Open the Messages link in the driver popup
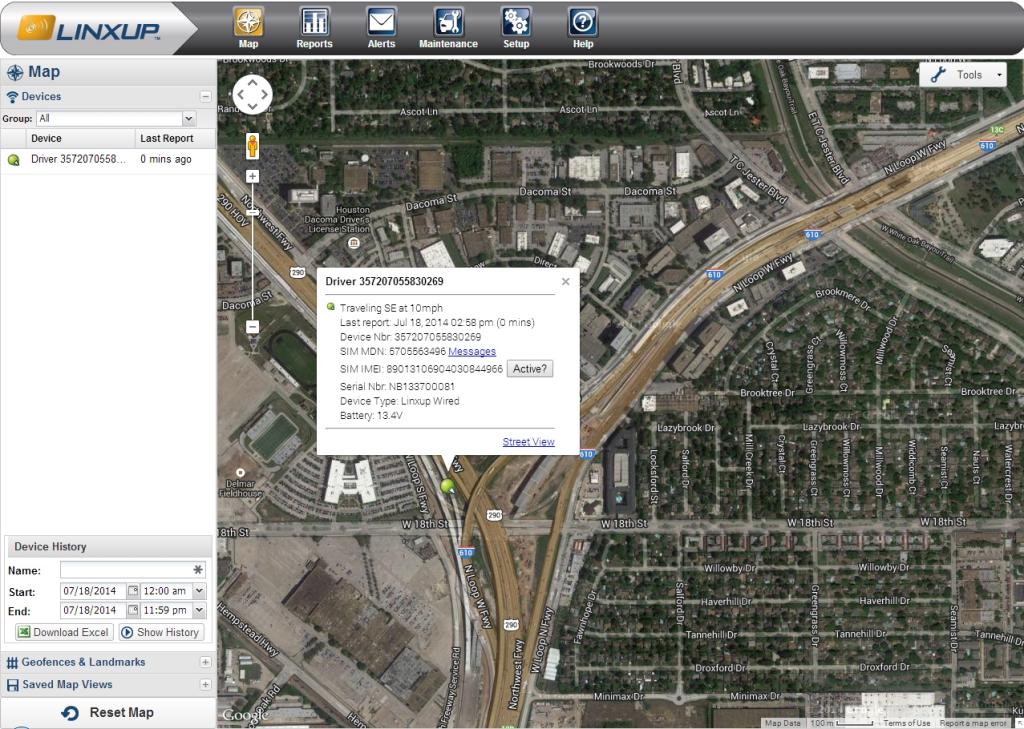This screenshot has width=1024, height=729. coord(471,351)
